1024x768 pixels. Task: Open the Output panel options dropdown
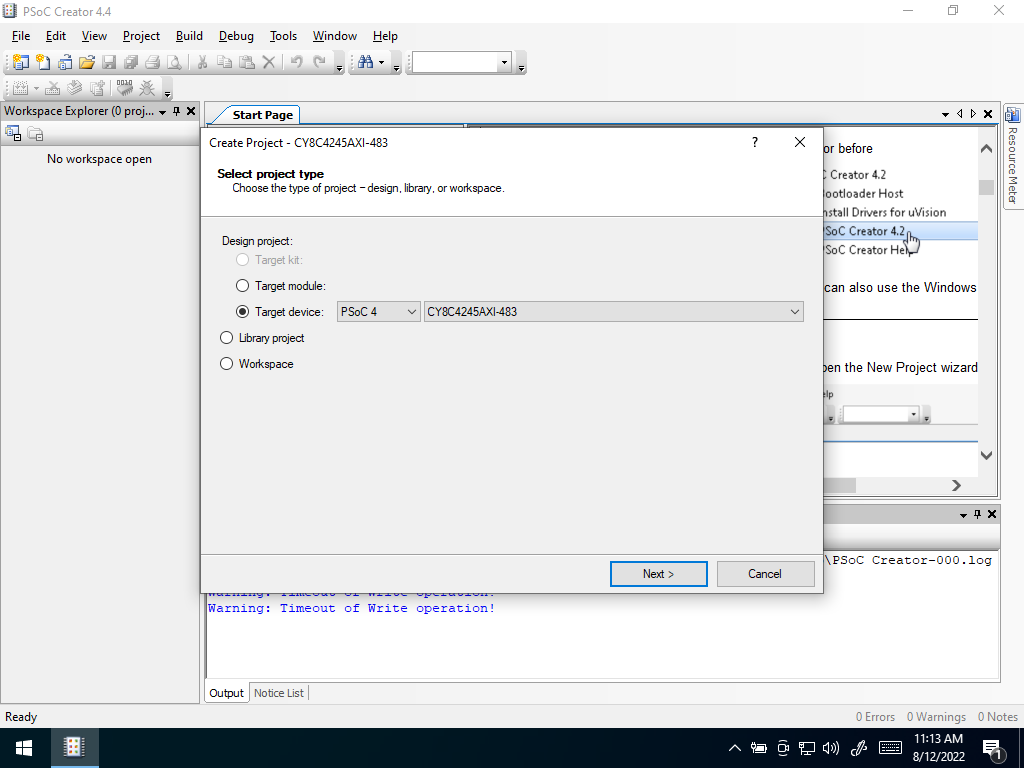[x=963, y=515]
